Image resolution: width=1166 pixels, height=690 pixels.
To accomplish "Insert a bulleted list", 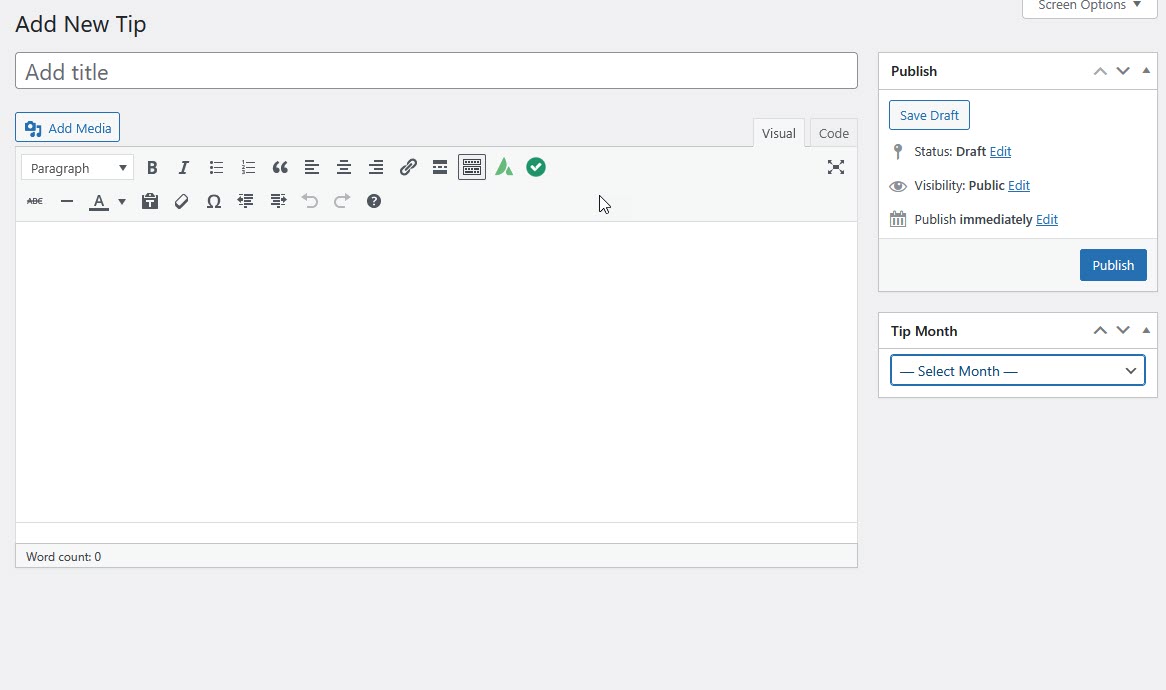I will (x=216, y=167).
